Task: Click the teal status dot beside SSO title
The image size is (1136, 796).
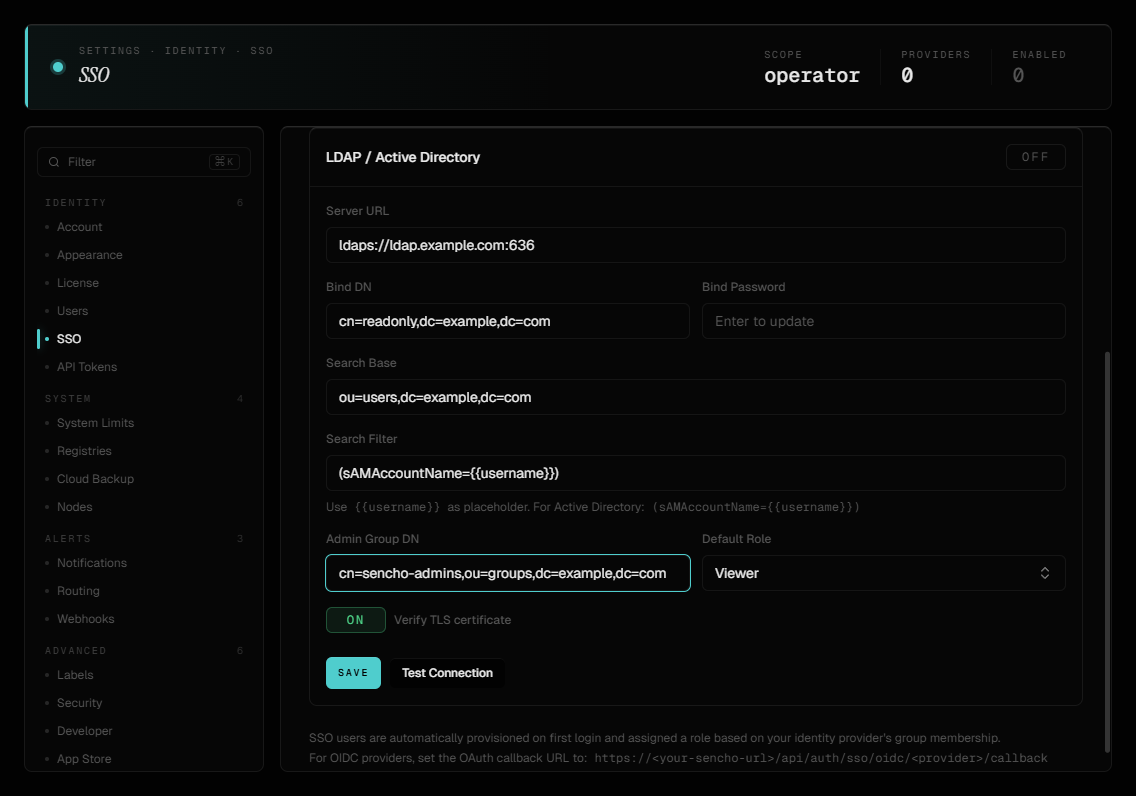Action: [58, 67]
